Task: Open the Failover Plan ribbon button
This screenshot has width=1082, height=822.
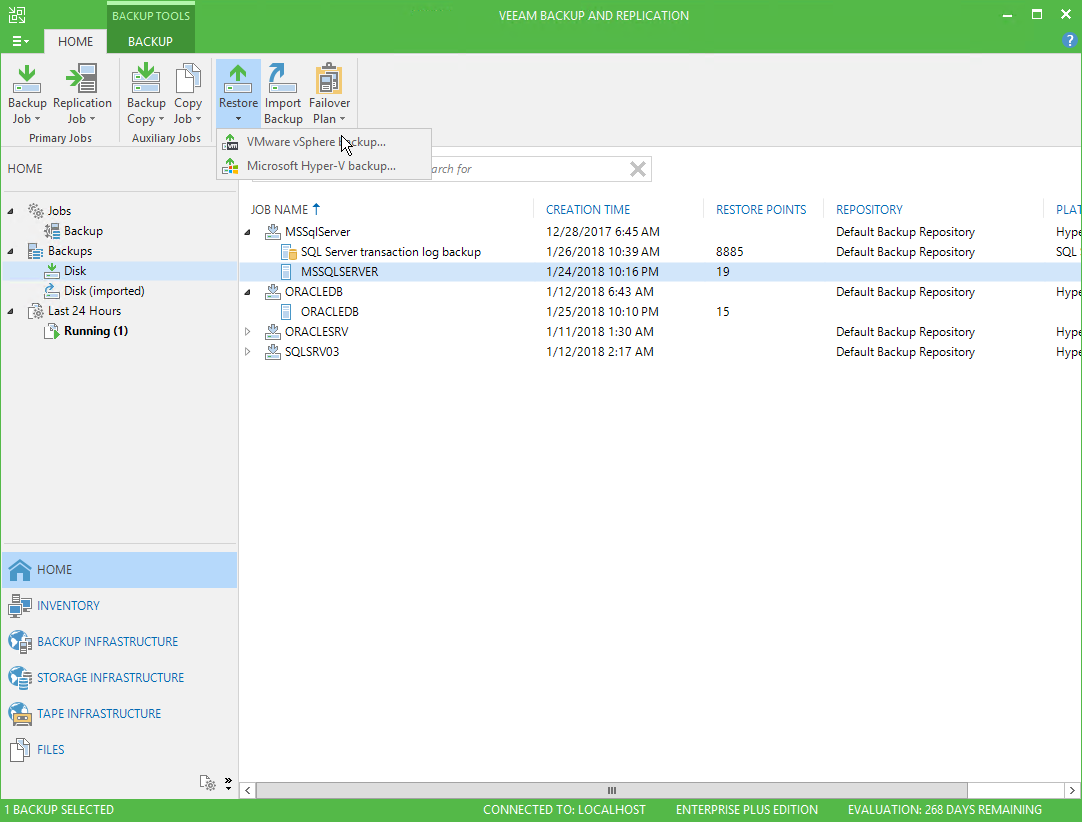Action: point(329,94)
